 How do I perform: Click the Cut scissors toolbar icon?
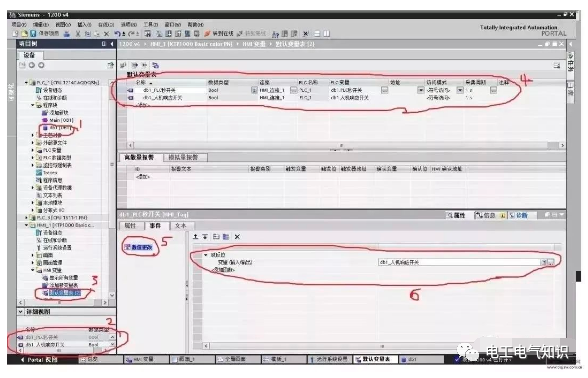click(78, 34)
